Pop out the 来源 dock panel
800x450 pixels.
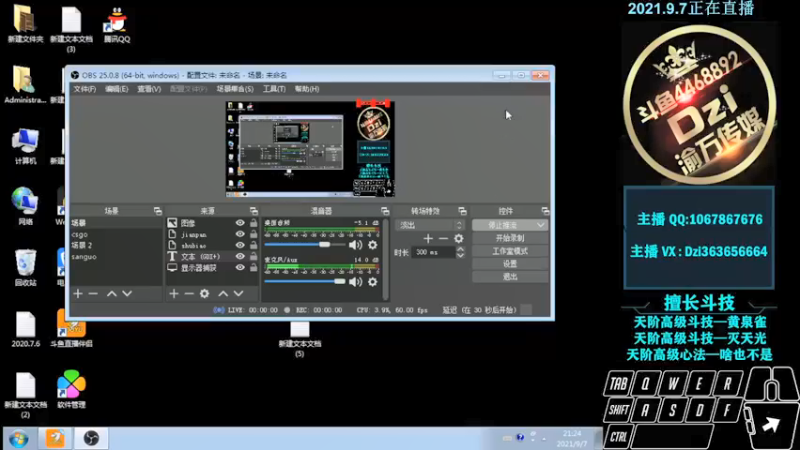[254, 211]
